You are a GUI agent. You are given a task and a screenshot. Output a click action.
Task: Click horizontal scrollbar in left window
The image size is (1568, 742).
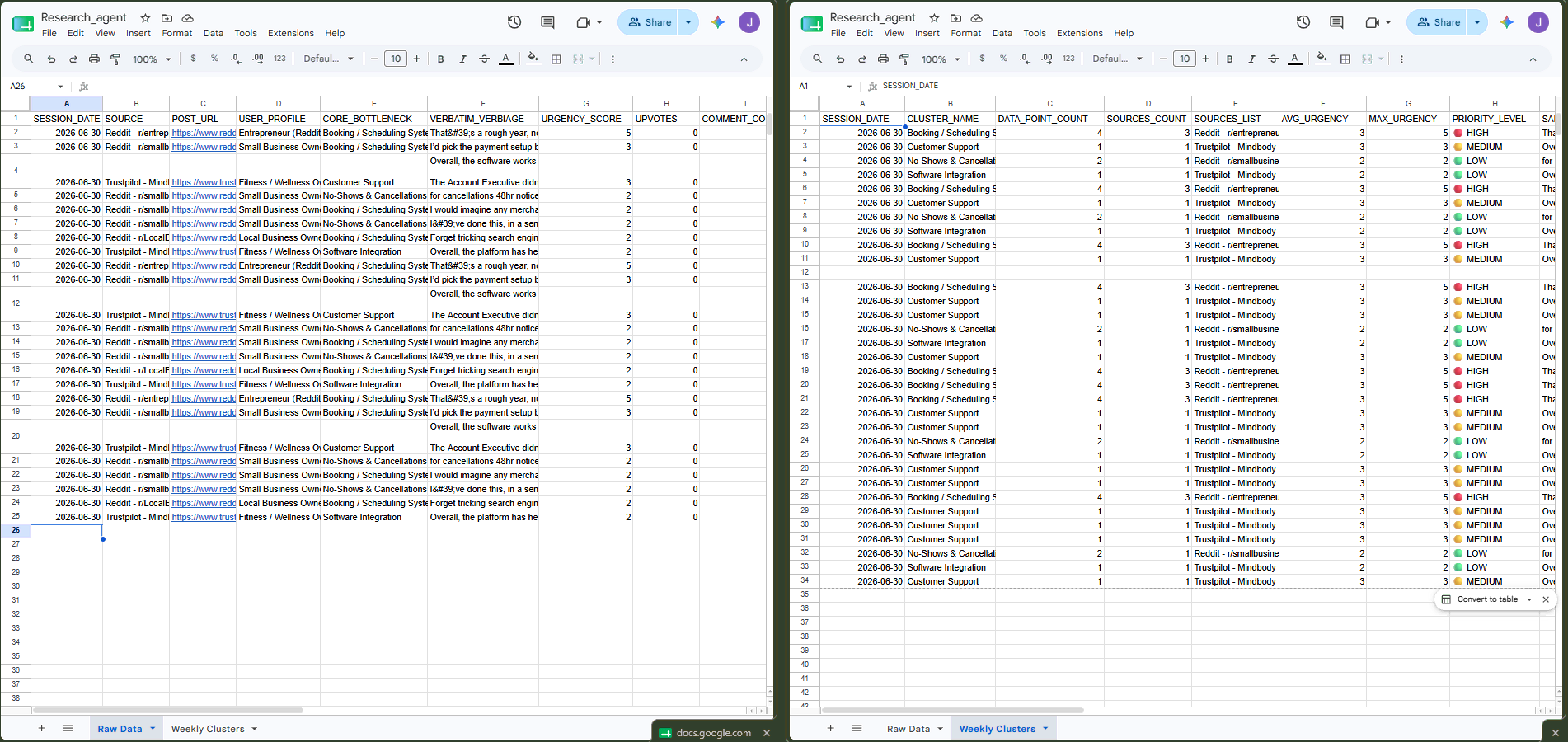pyautogui.click(x=167, y=710)
